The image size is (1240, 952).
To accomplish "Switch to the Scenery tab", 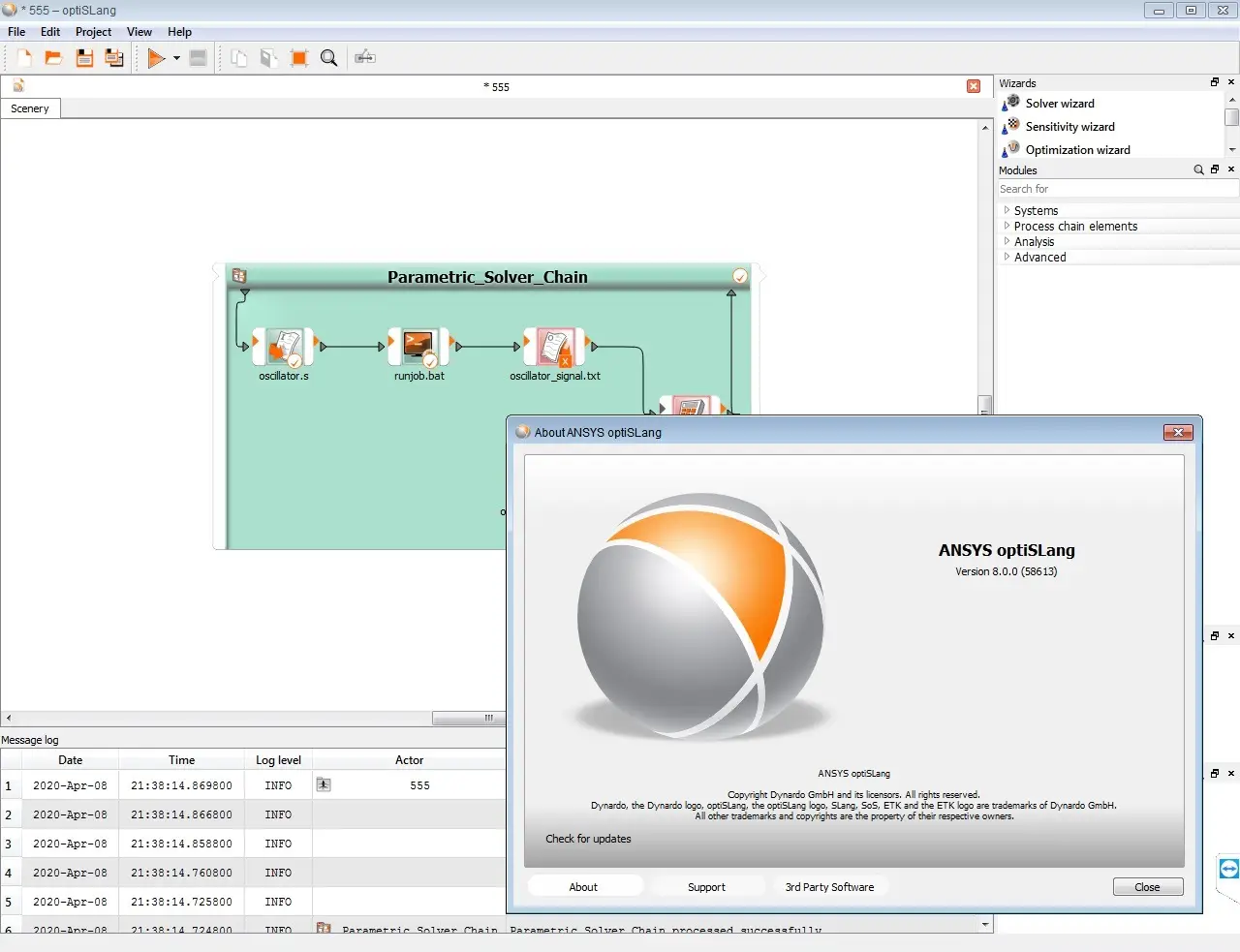I will click(30, 108).
